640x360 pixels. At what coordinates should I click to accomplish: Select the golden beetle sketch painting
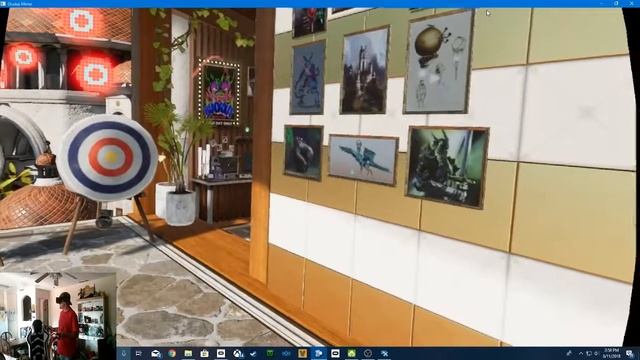(438, 61)
